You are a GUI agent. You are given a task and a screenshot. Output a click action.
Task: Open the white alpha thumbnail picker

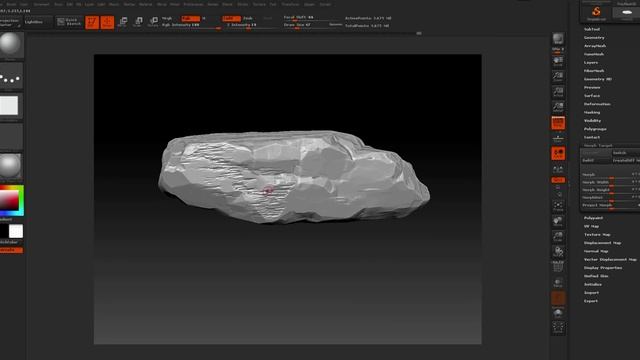point(11,107)
